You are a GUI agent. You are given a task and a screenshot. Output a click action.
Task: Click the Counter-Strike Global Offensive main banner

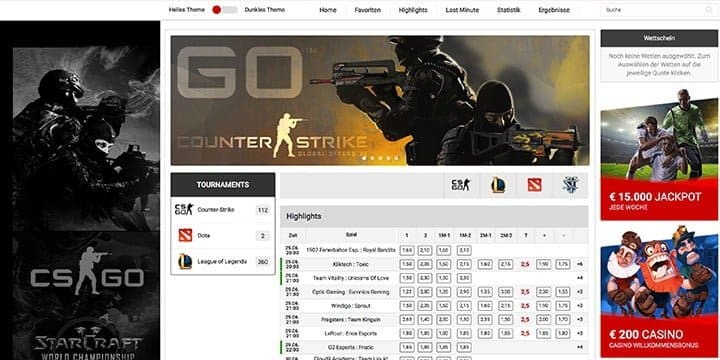point(380,100)
